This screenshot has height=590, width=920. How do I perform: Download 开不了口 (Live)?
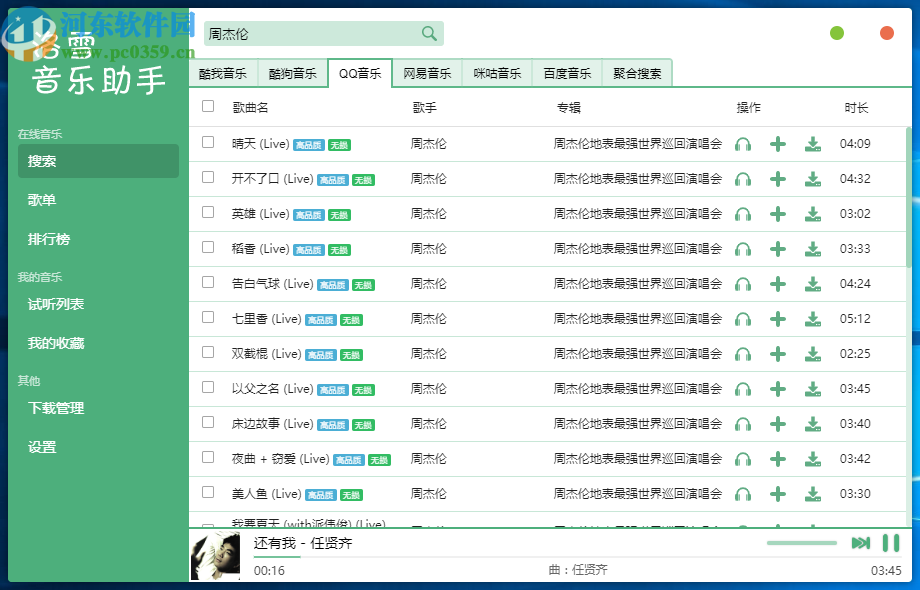pos(812,179)
